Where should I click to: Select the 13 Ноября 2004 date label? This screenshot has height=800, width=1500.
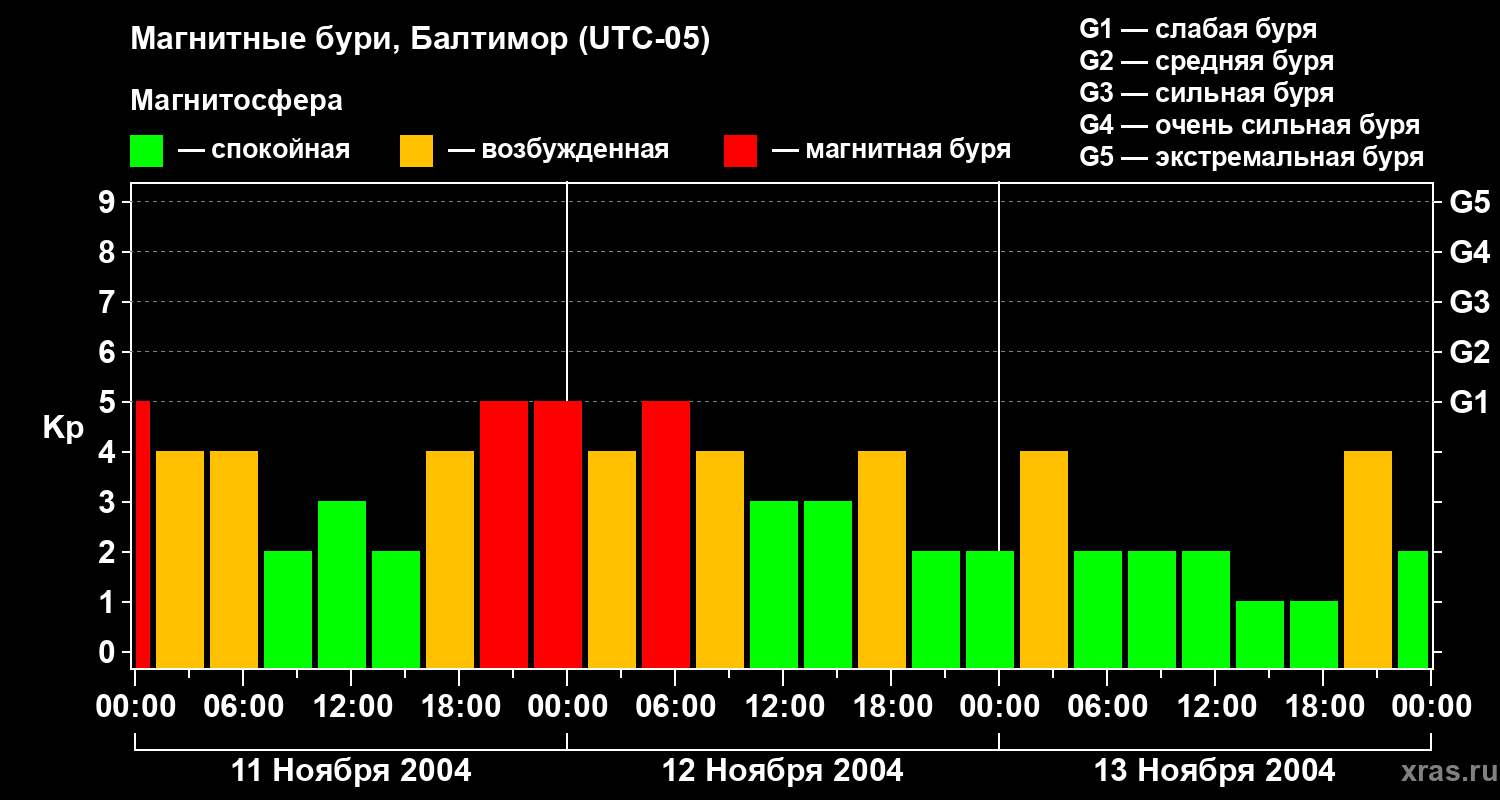1214,771
